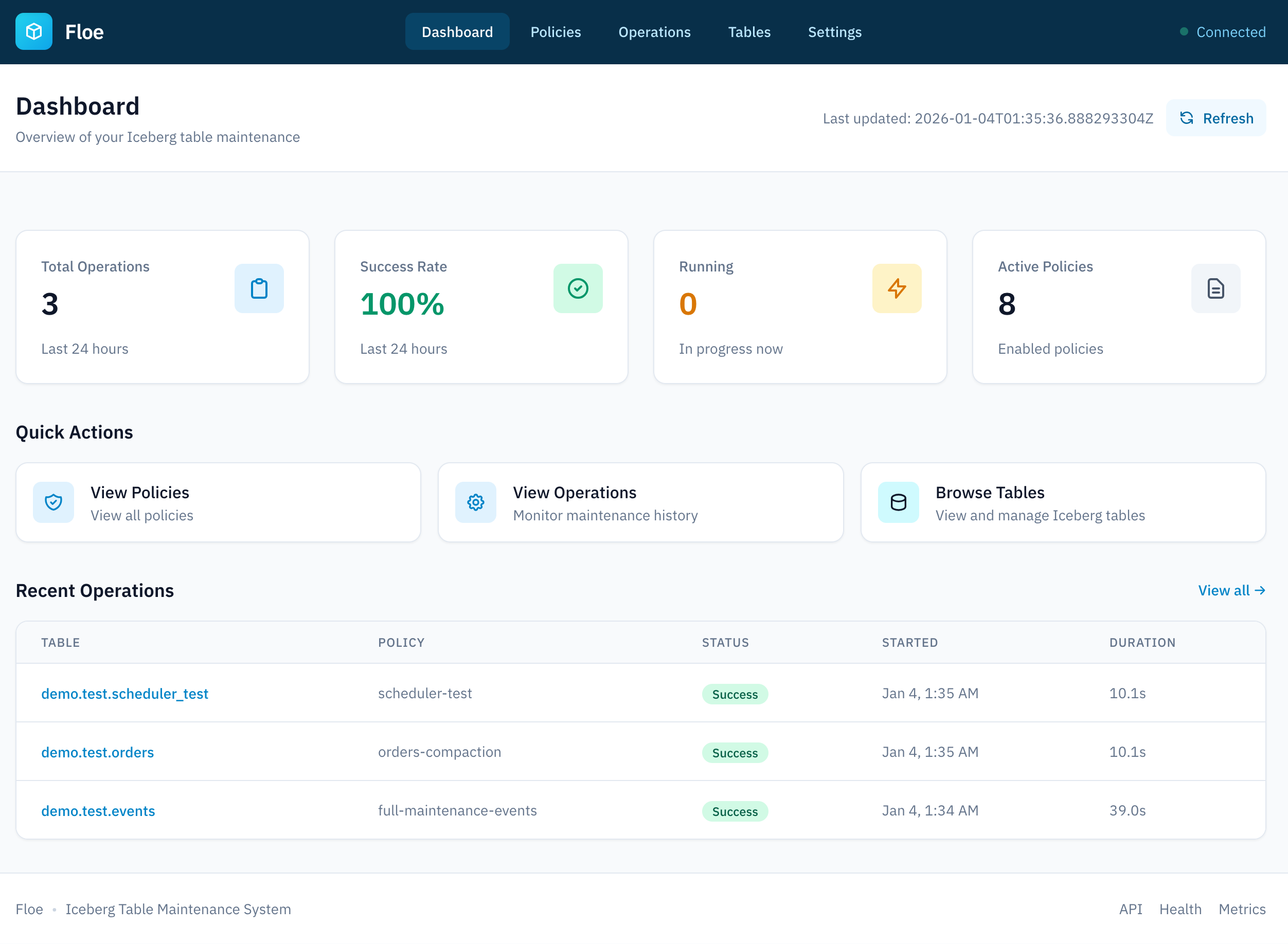Click the refresh arrows icon inside Refresh button
Image resolution: width=1288 pixels, height=944 pixels.
point(1187,118)
